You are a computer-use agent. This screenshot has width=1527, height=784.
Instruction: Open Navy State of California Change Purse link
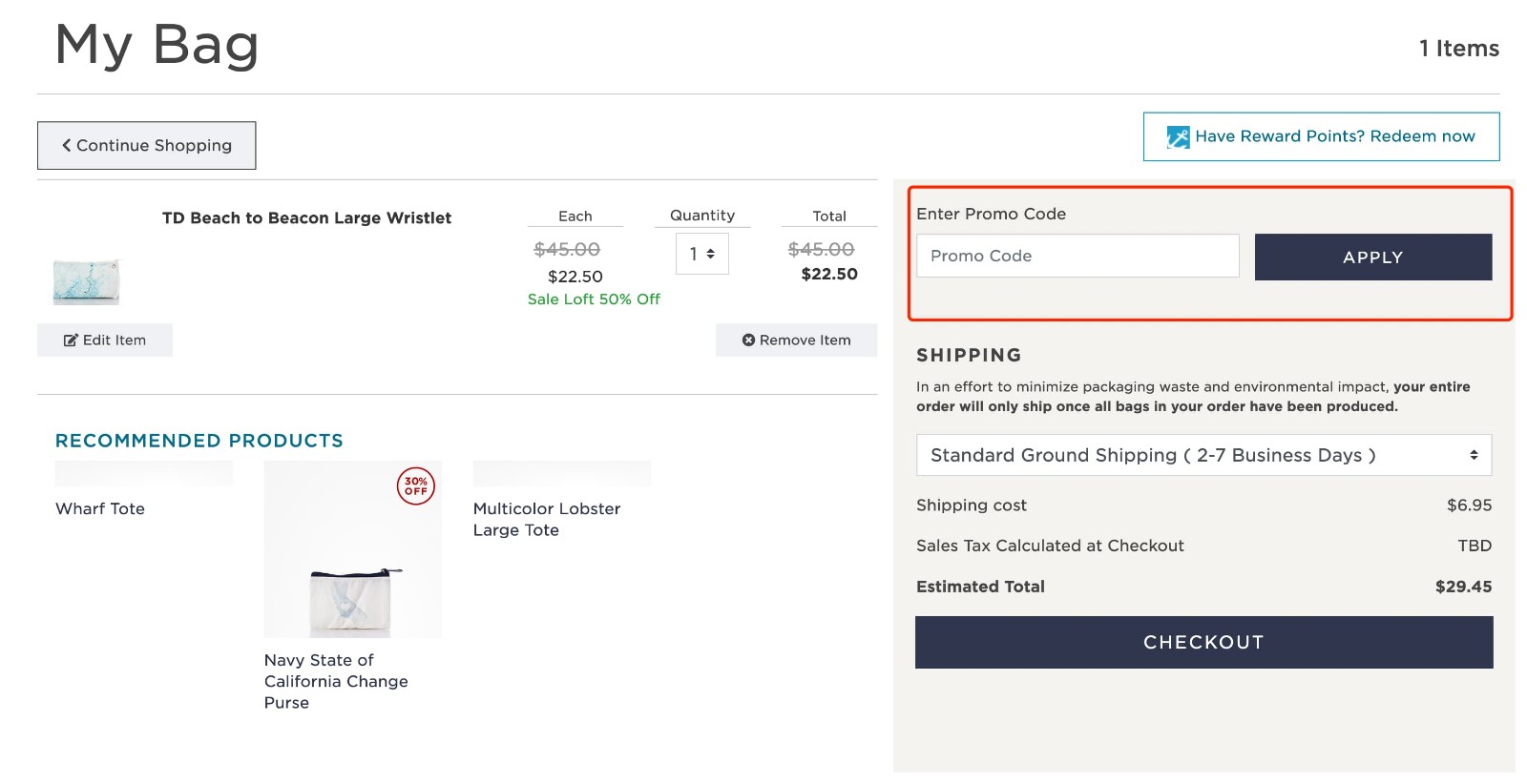click(336, 681)
